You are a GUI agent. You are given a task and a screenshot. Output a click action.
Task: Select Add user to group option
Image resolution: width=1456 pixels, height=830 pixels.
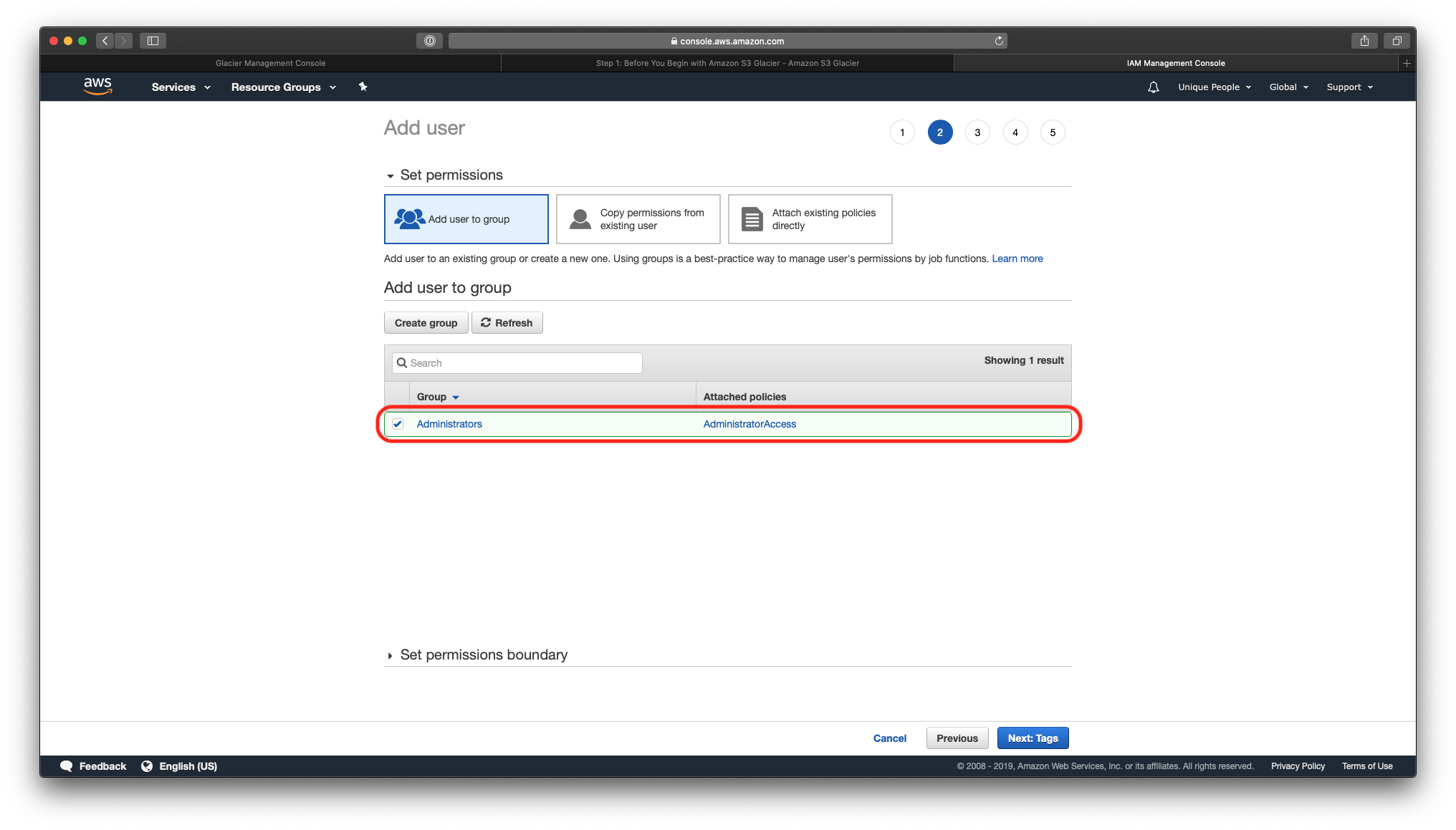click(466, 219)
